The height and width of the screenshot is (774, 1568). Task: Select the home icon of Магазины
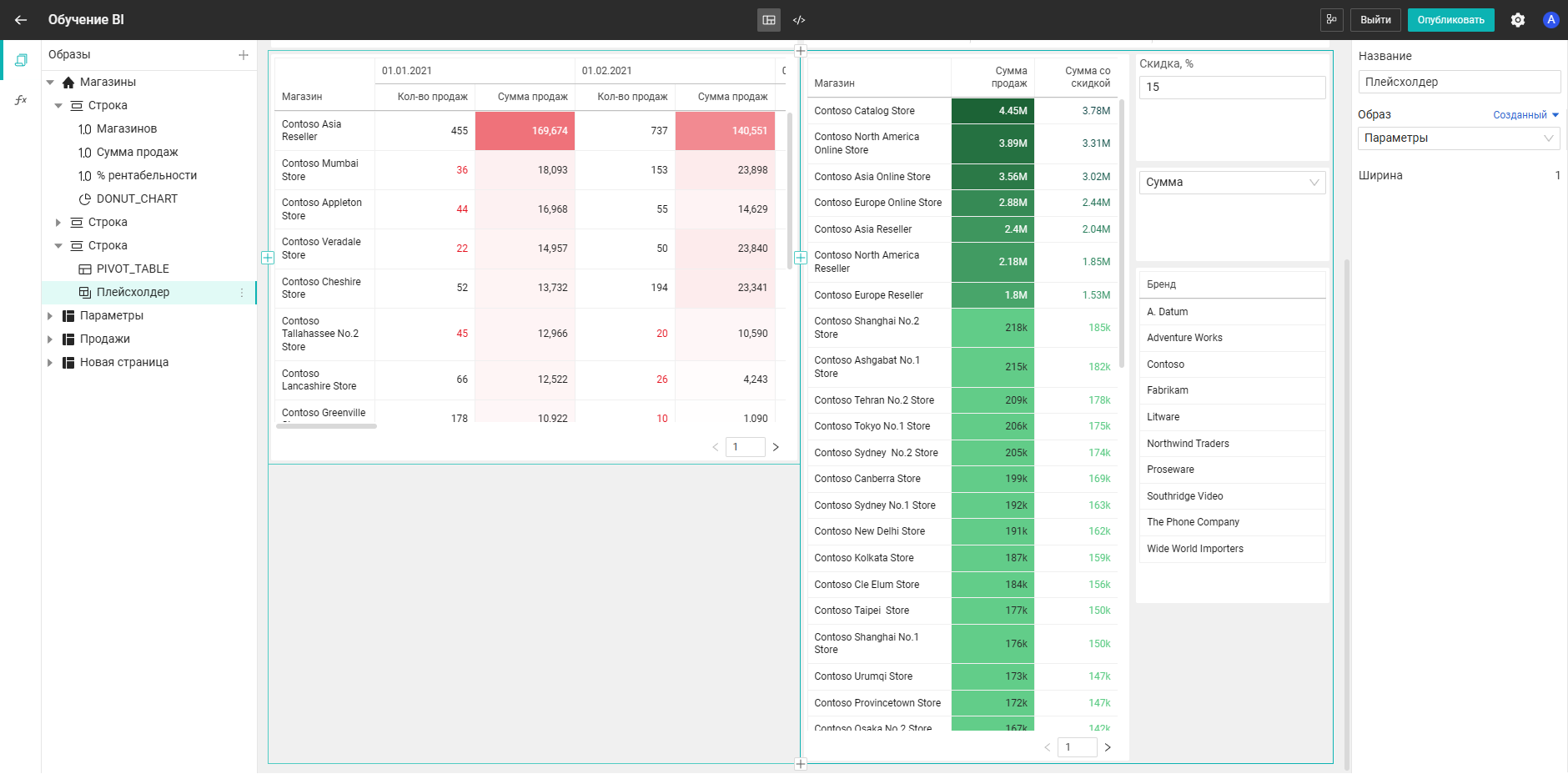(68, 83)
